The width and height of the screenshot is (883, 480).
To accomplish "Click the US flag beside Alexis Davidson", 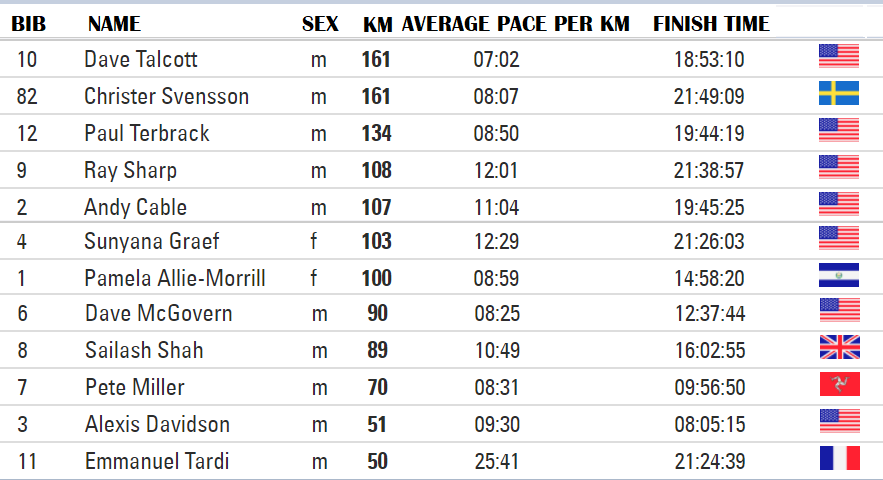I will tap(840, 421).
